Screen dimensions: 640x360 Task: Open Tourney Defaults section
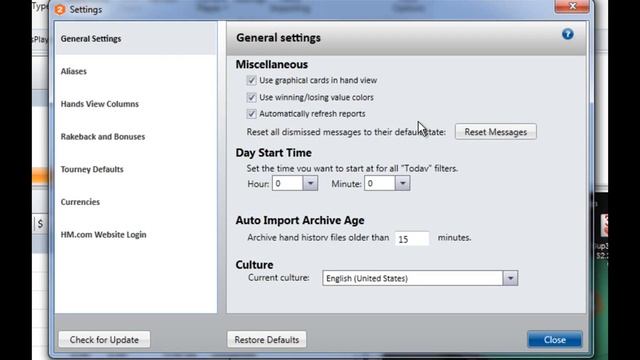click(x=92, y=169)
